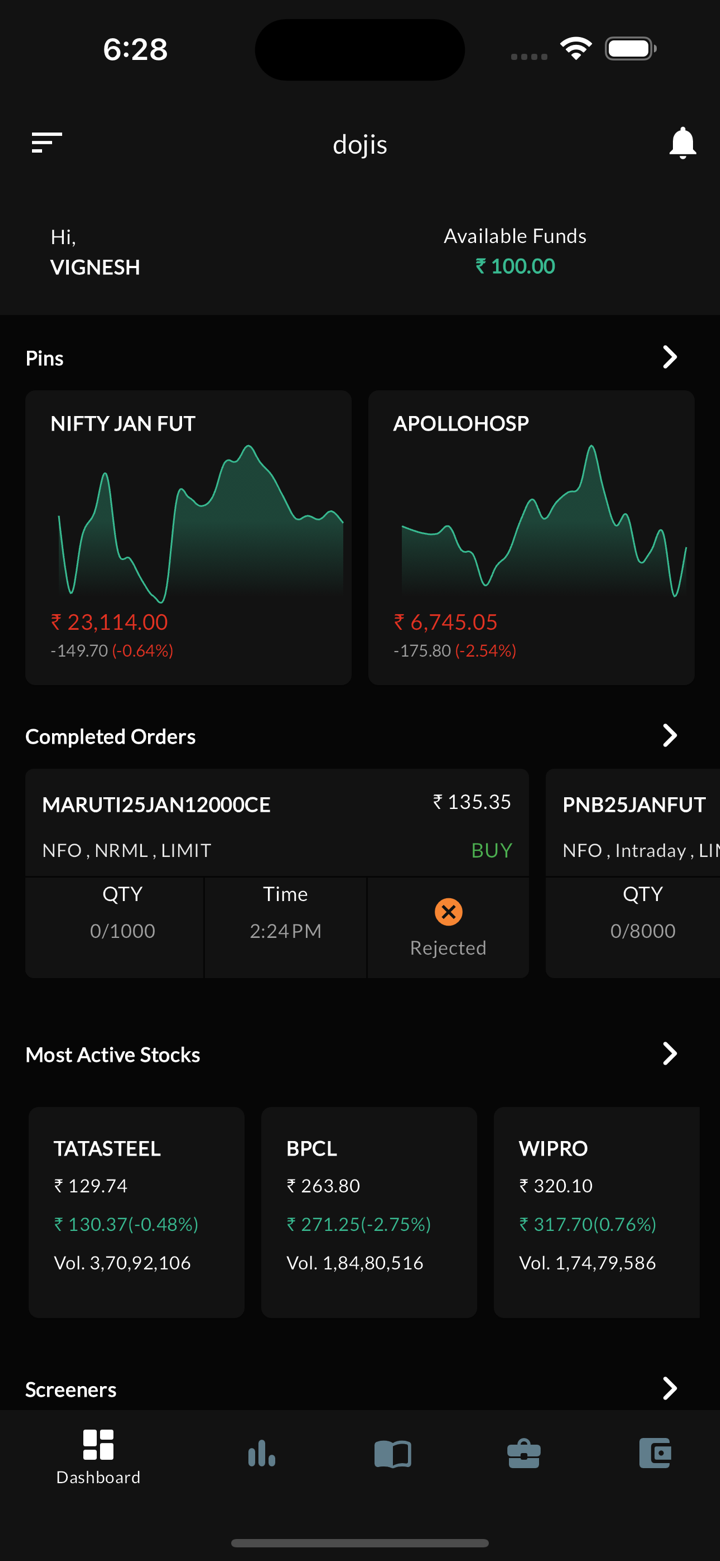The height and width of the screenshot is (1561, 720).
Task: Open the BPCL stock card
Action: 369,1211
